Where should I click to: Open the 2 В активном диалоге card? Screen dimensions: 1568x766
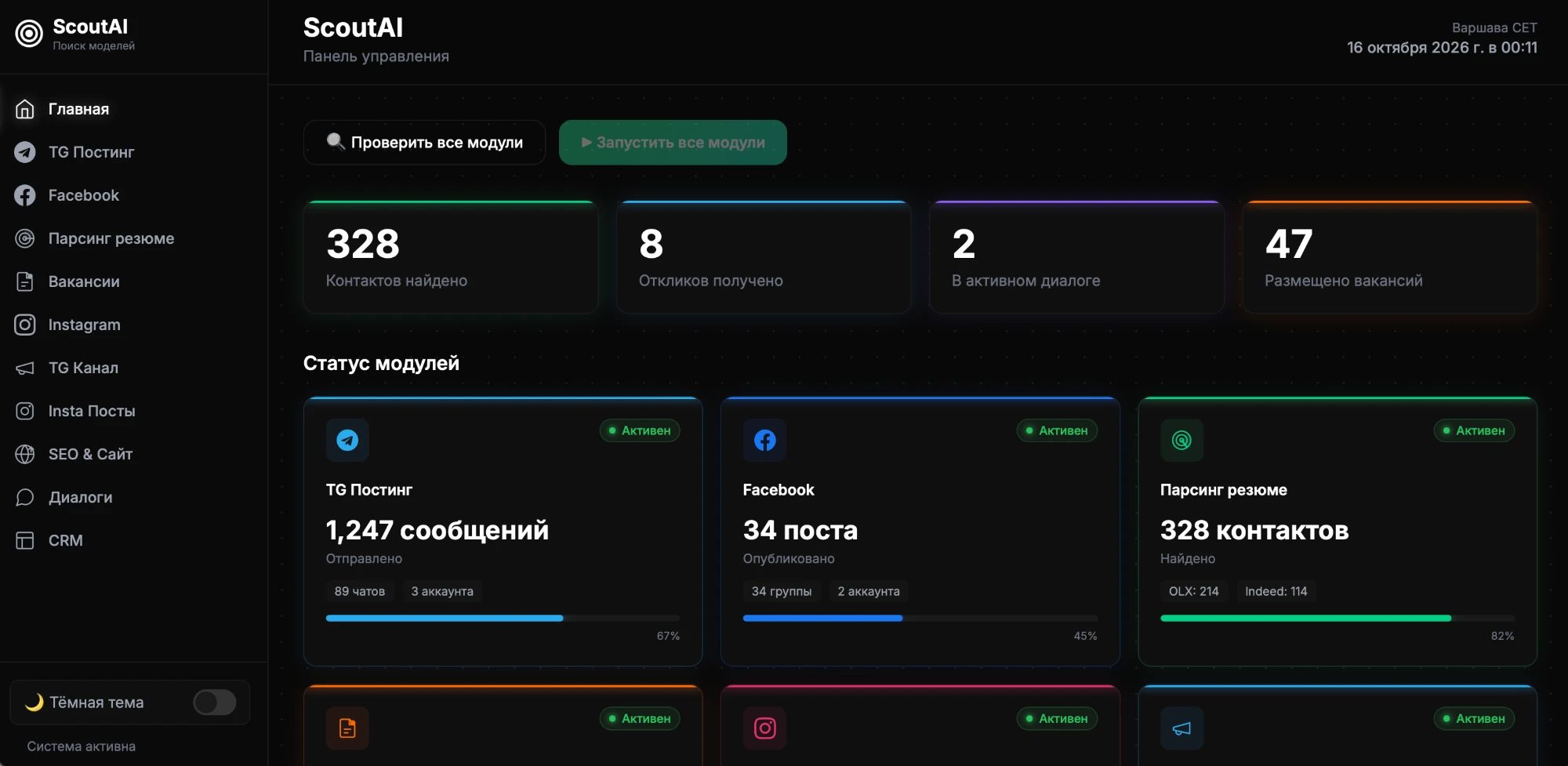click(1076, 257)
